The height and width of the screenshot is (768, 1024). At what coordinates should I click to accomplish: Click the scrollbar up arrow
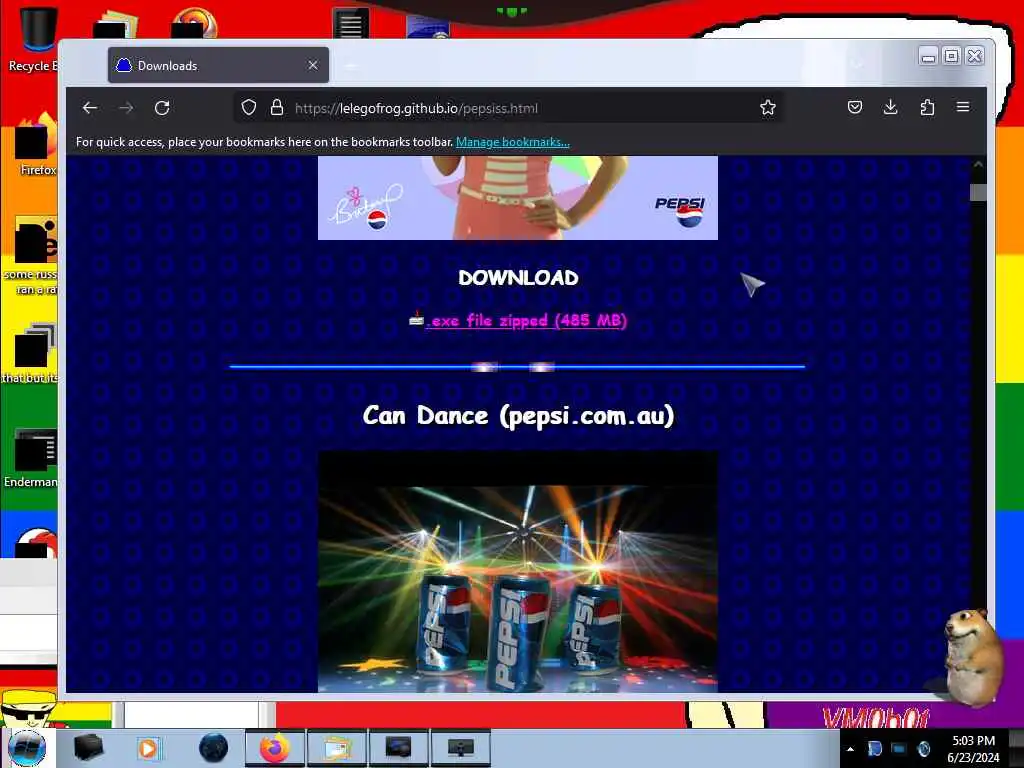978,165
